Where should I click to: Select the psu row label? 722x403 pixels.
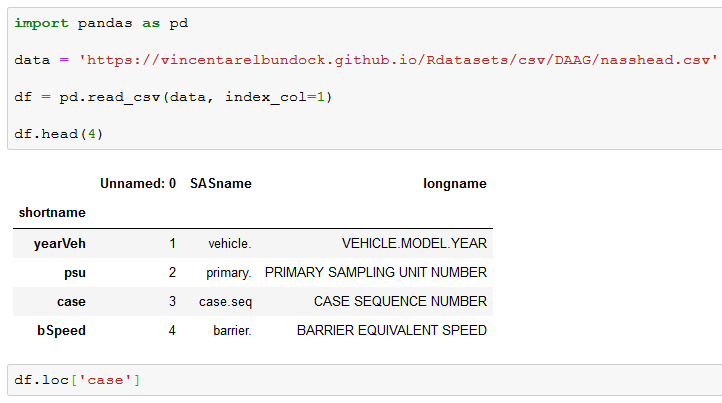pos(73,272)
